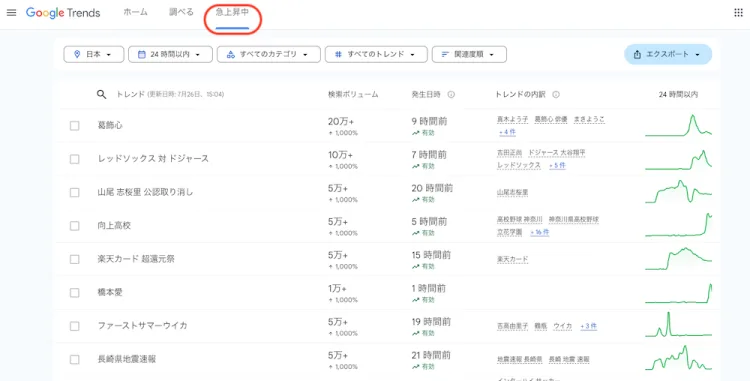
Task: Click the 発生日時 column header
Action: click(426, 95)
